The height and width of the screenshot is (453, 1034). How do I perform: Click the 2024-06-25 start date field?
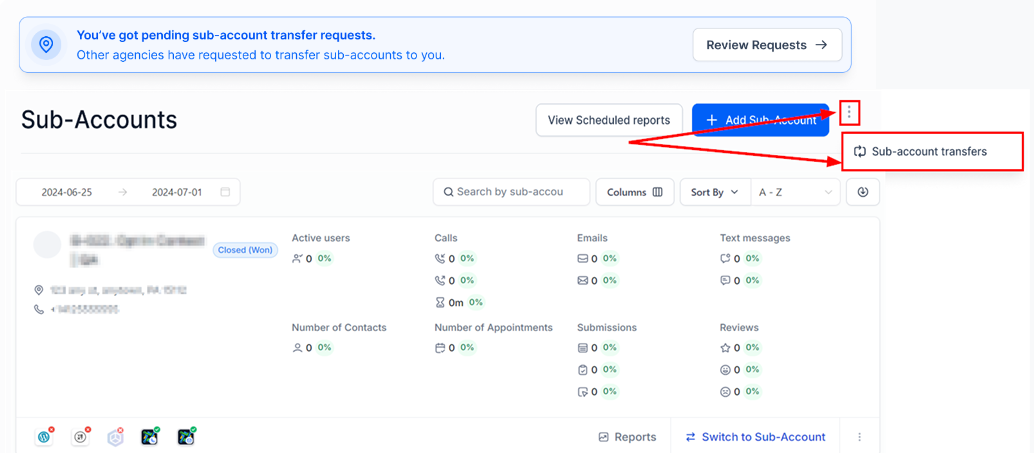click(x=67, y=193)
